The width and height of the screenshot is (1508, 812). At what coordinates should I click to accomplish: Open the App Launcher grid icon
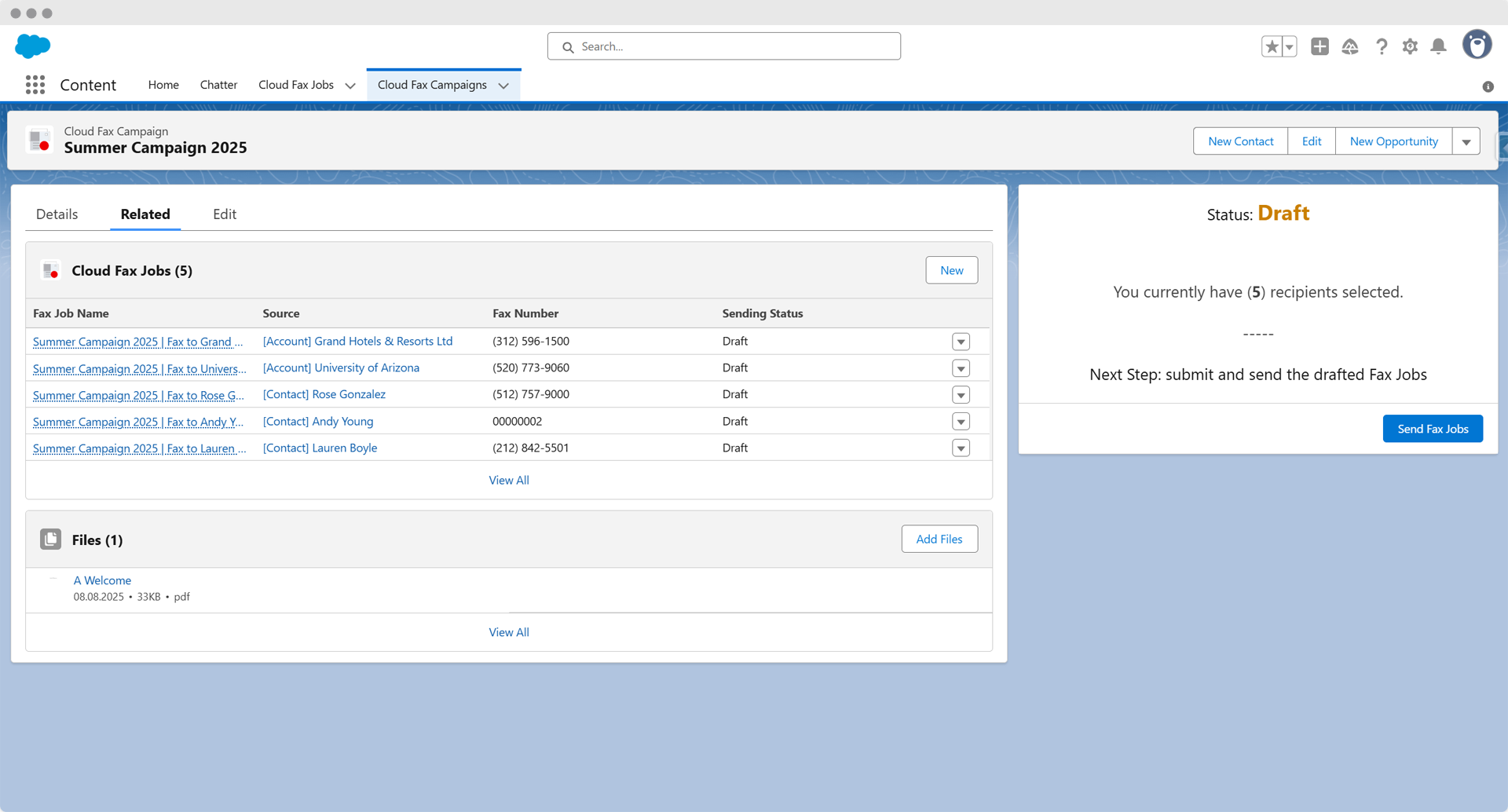(x=35, y=85)
